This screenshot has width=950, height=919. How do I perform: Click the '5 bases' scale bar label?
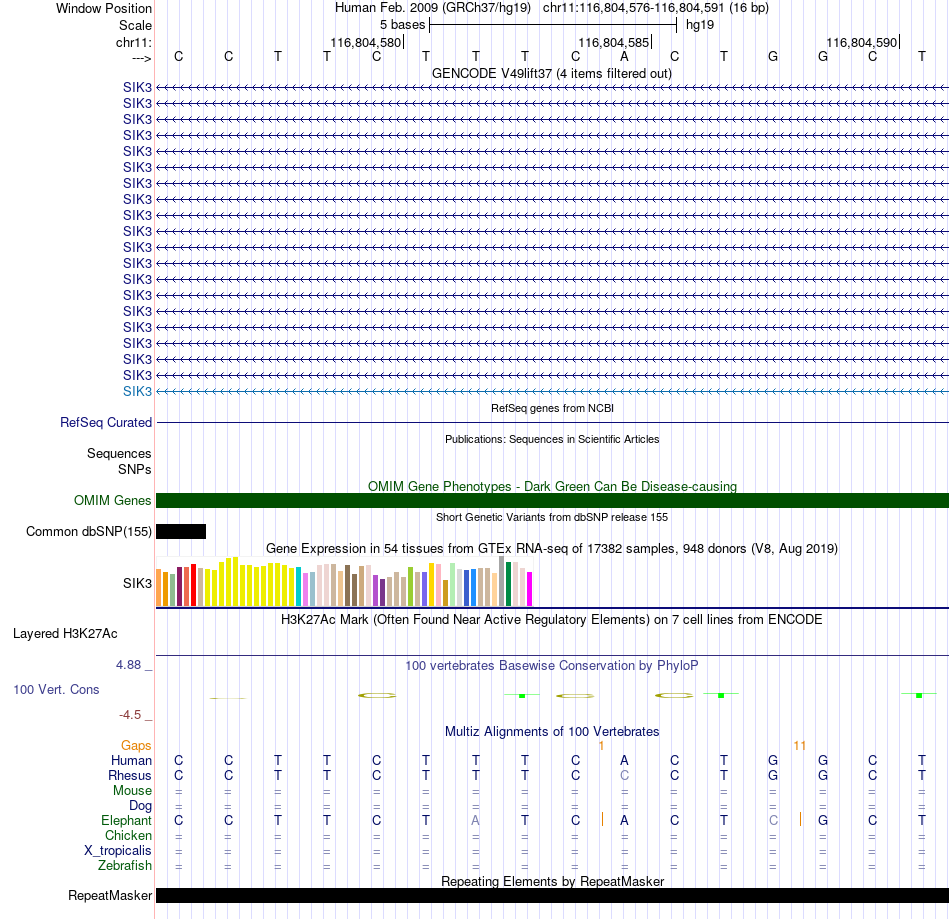pos(402,25)
